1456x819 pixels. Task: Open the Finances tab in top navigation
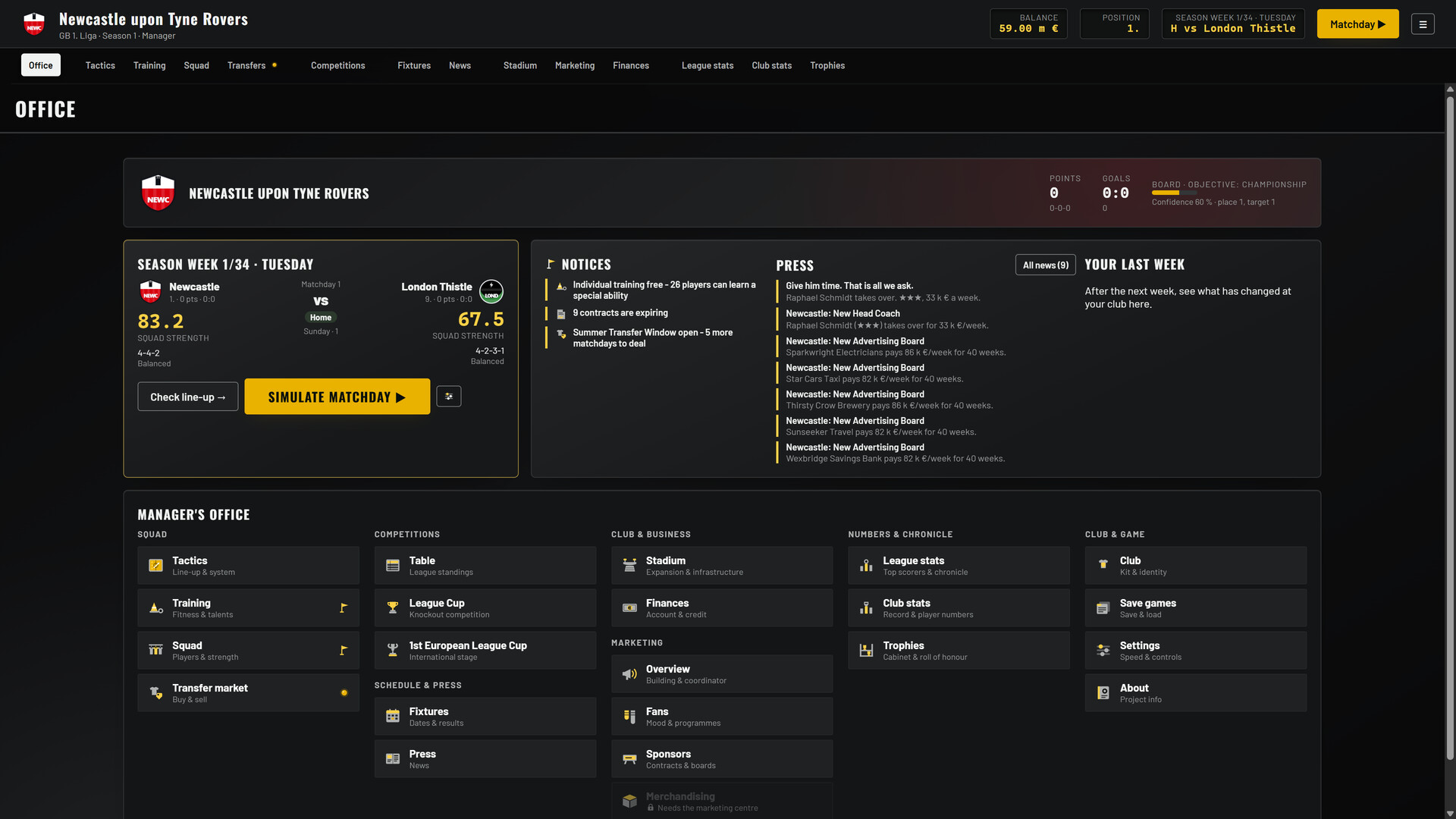(631, 65)
